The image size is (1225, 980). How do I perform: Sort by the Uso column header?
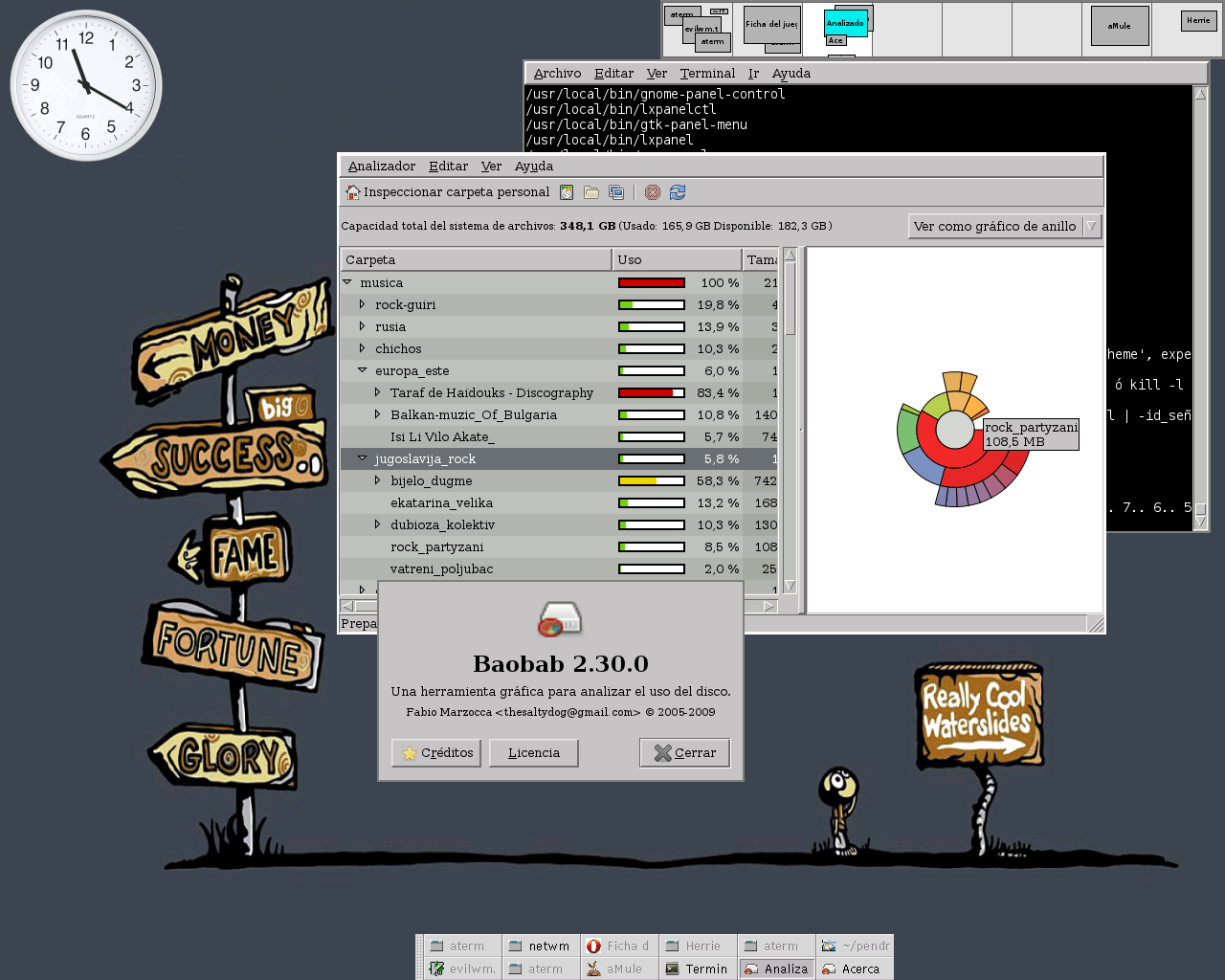point(677,259)
